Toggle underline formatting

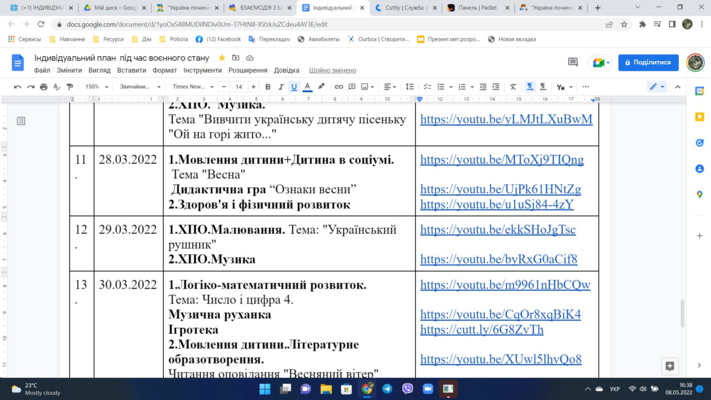[294, 87]
